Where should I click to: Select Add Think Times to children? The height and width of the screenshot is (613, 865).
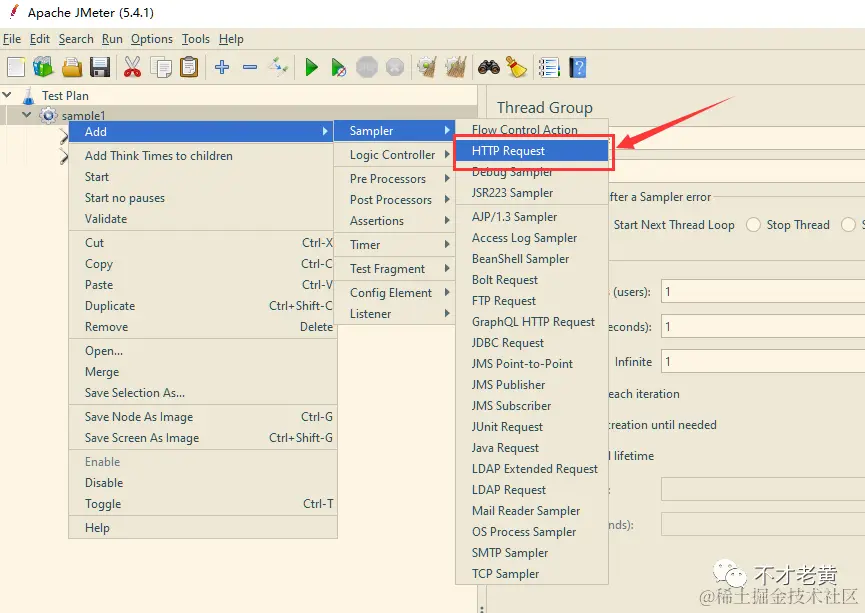point(202,156)
